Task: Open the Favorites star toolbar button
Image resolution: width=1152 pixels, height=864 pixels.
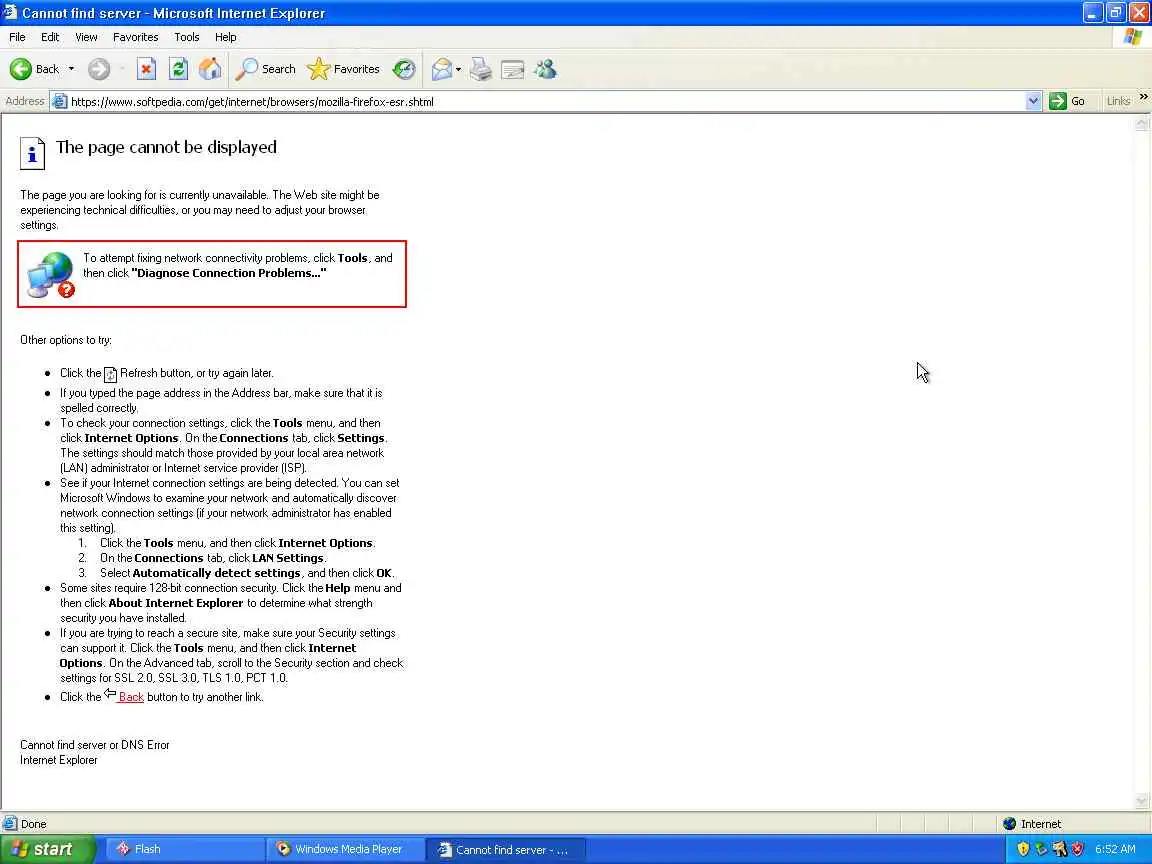Action: pos(343,69)
